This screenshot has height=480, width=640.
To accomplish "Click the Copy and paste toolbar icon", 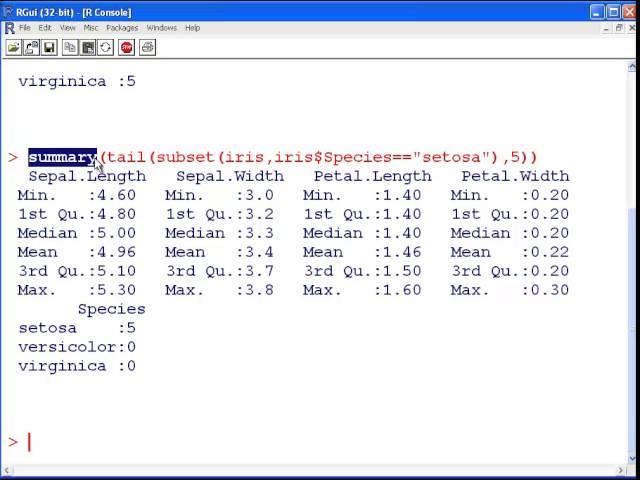I will coord(105,48).
